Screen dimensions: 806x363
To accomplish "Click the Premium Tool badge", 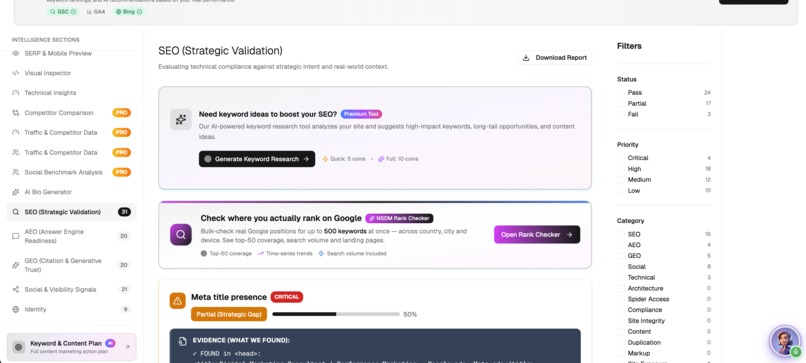I will coord(361,114).
